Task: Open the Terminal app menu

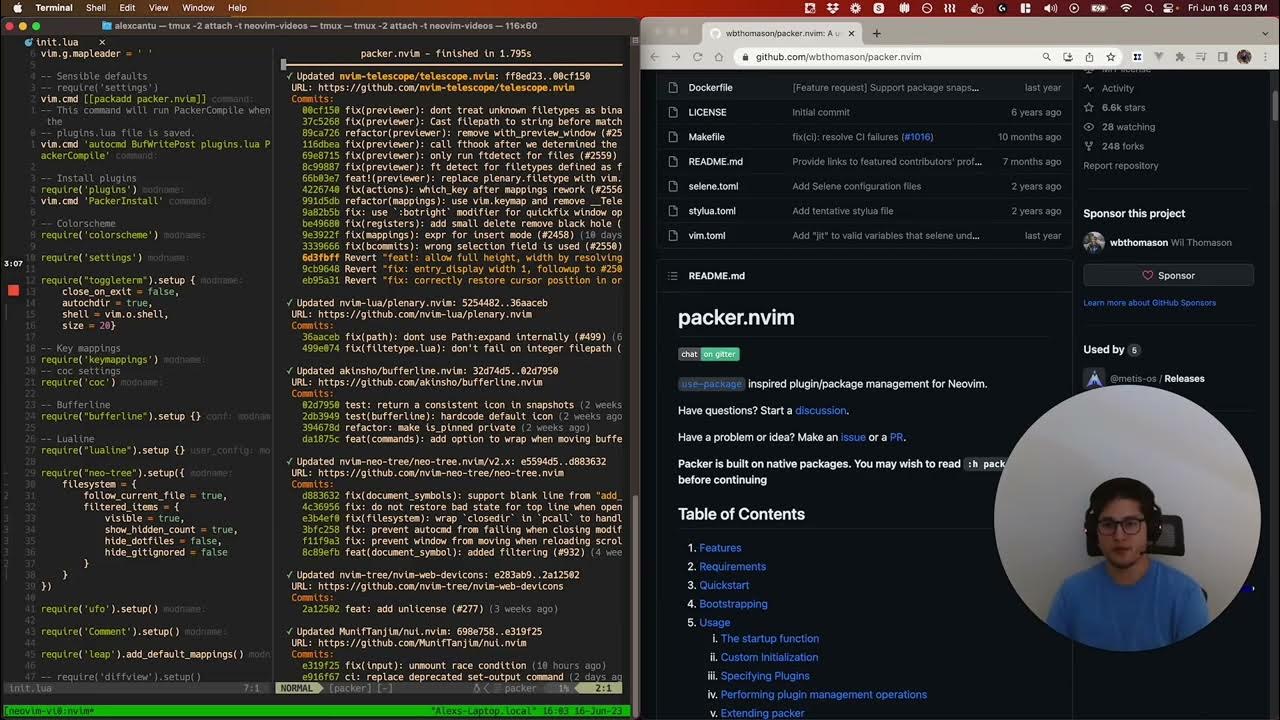Action: (x=54, y=8)
